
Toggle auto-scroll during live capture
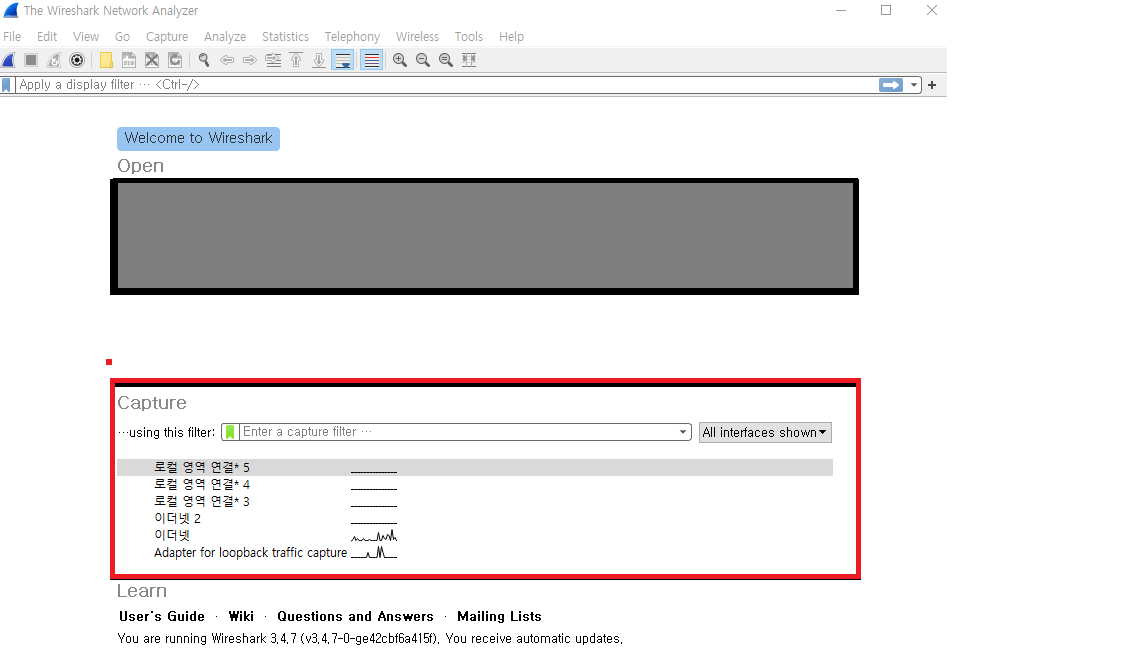click(342, 60)
